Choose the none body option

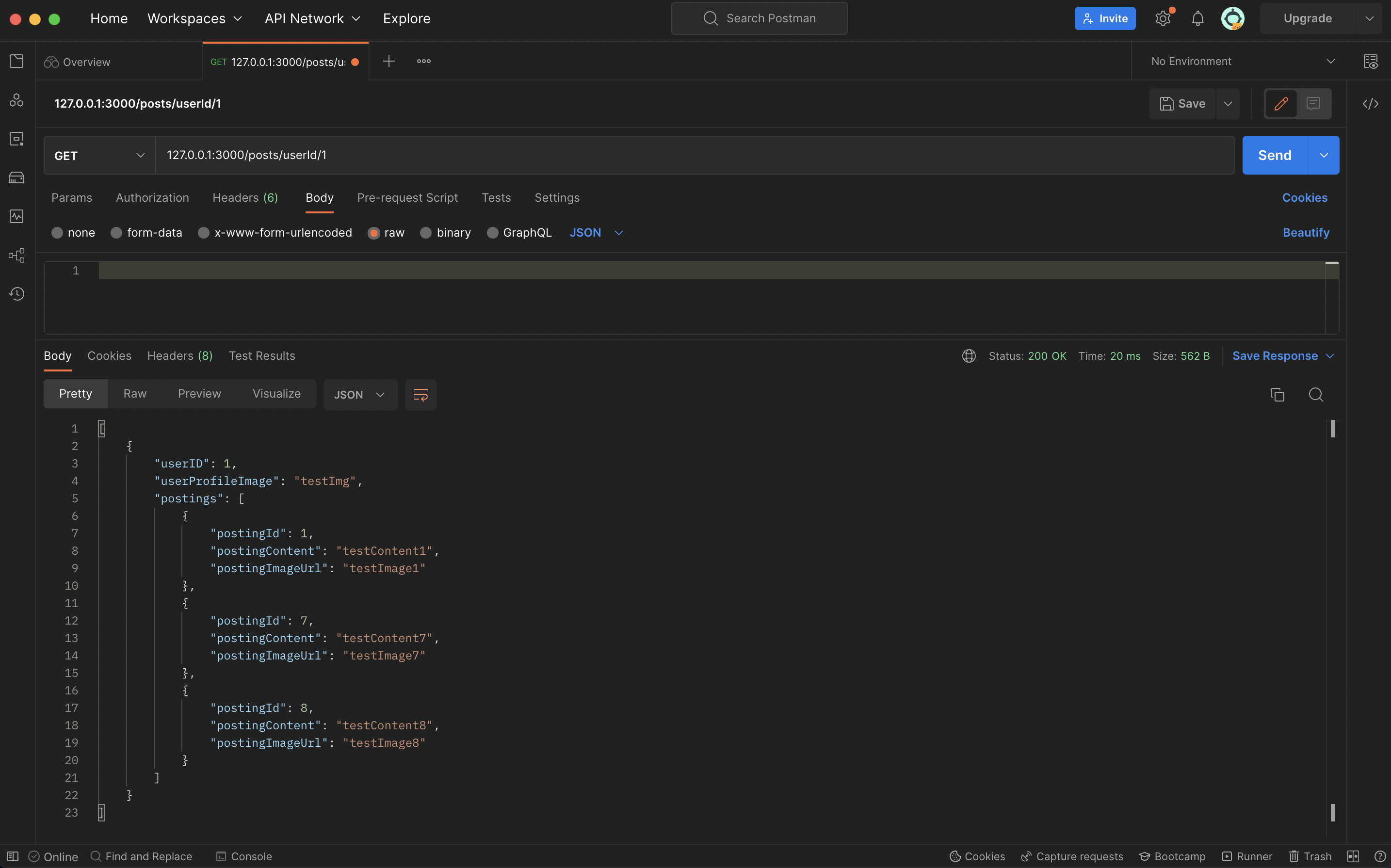pos(57,232)
